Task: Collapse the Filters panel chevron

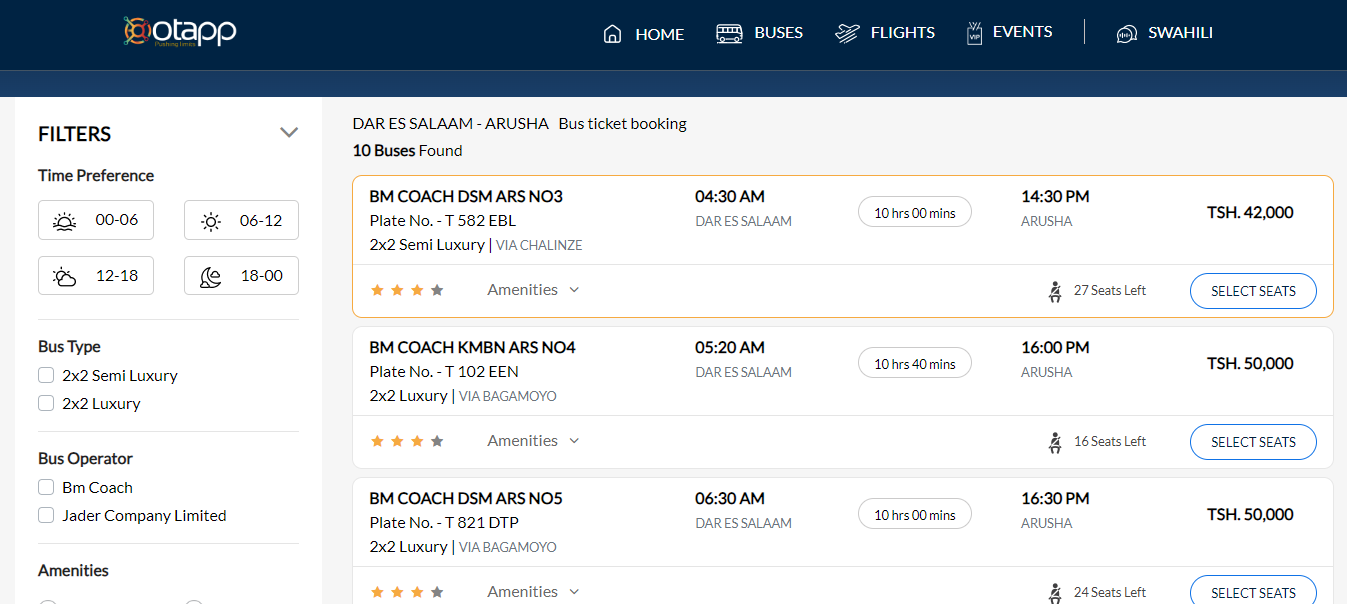Action: coord(289,133)
